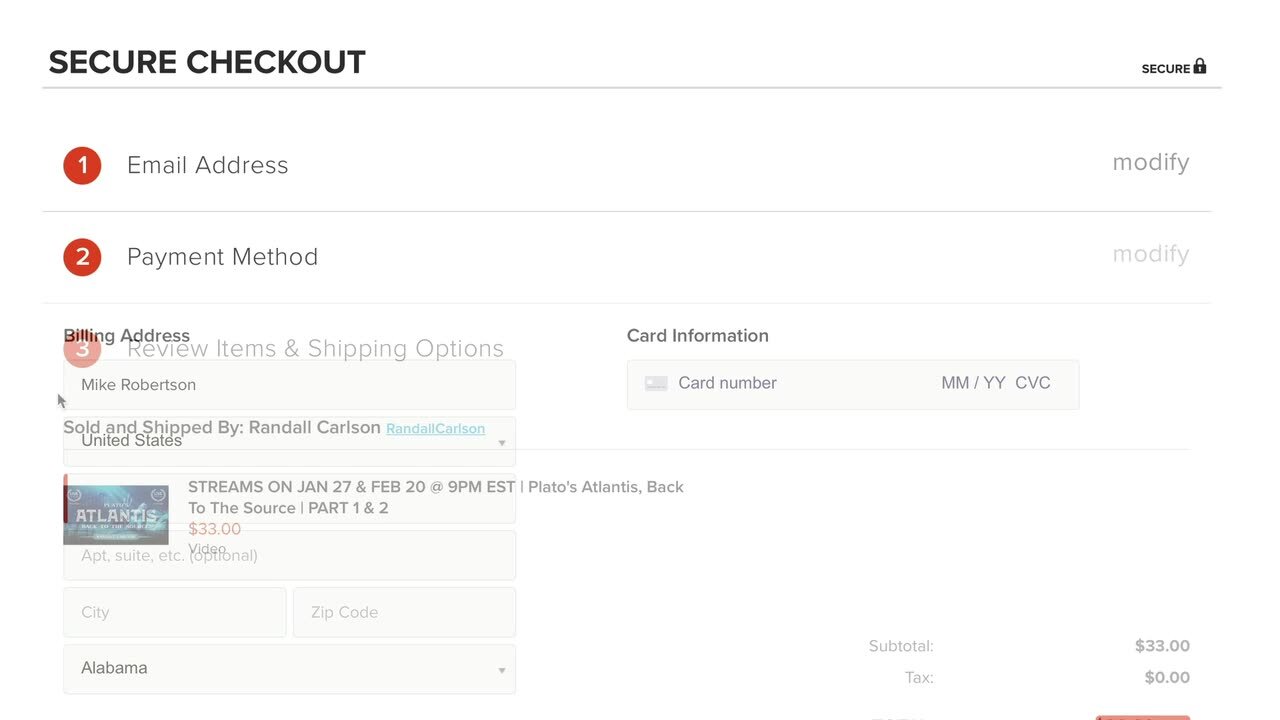Image resolution: width=1280 pixels, height=720 pixels.
Task: Click the step 2 red circle badge
Action: pyautogui.click(x=82, y=257)
